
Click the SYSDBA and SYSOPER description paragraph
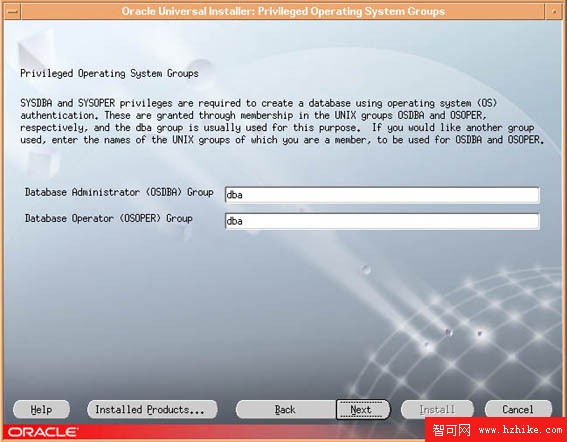[282, 122]
